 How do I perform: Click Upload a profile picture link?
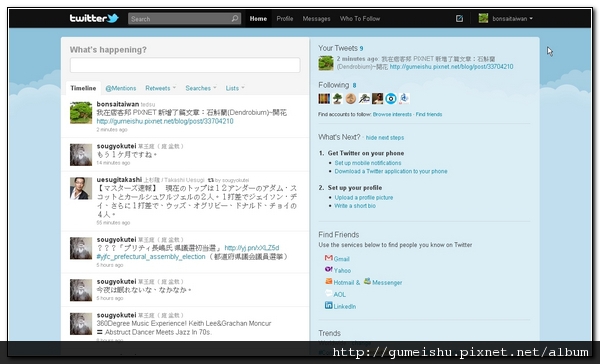364,197
